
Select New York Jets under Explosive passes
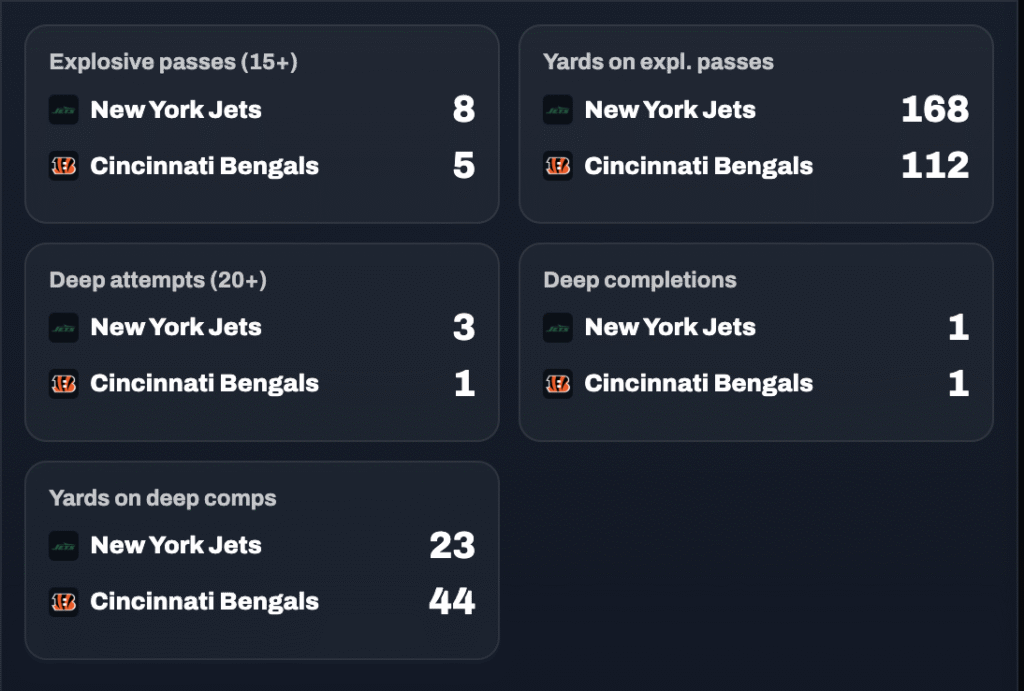coord(176,110)
